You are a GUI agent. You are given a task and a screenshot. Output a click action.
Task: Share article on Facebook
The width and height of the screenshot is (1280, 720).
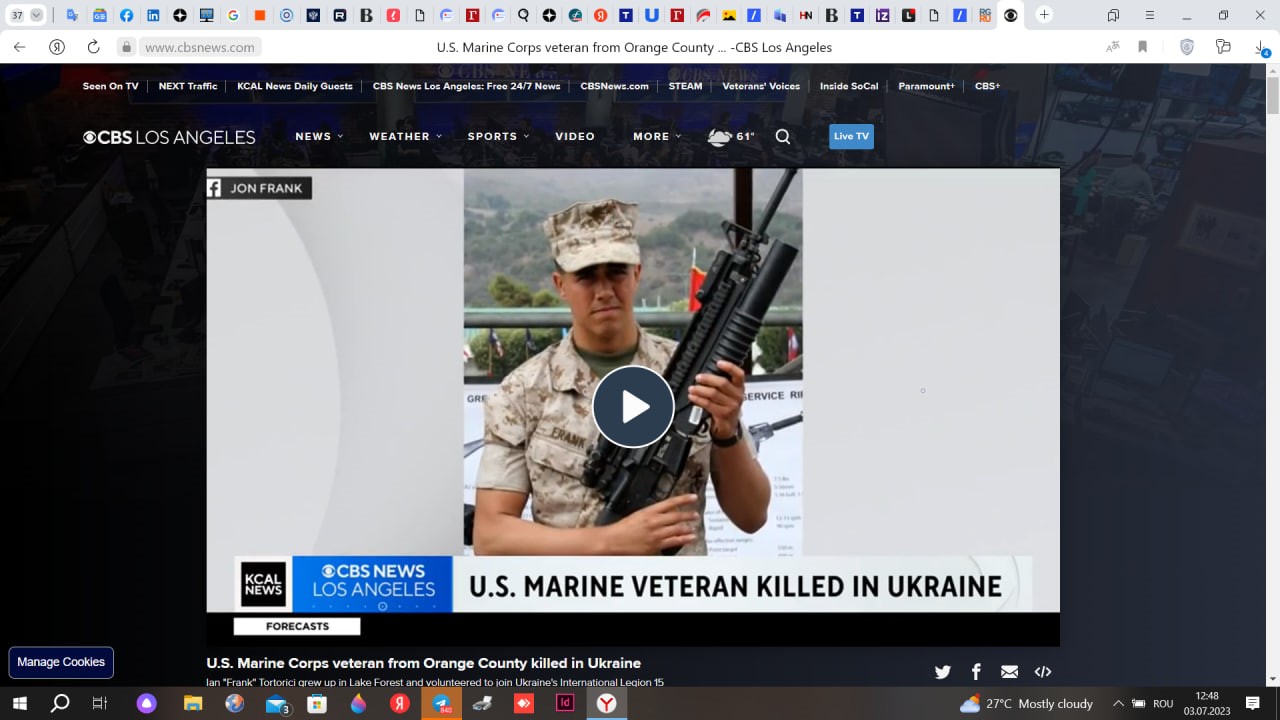point(976,672)
